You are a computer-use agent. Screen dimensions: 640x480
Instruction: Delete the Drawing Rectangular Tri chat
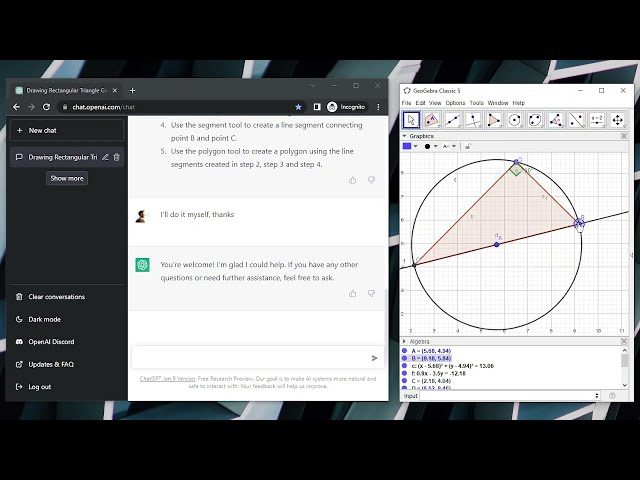(x=117, y=157)
